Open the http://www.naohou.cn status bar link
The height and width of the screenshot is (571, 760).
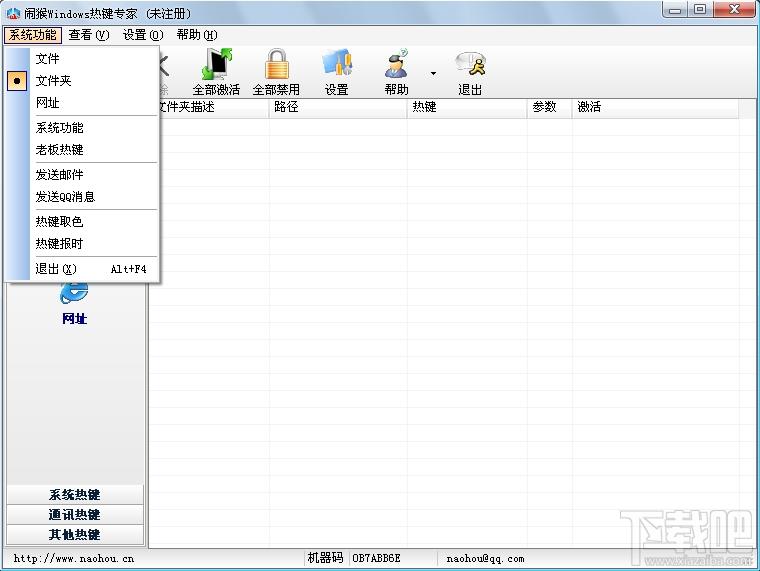[x=74, y=558]
